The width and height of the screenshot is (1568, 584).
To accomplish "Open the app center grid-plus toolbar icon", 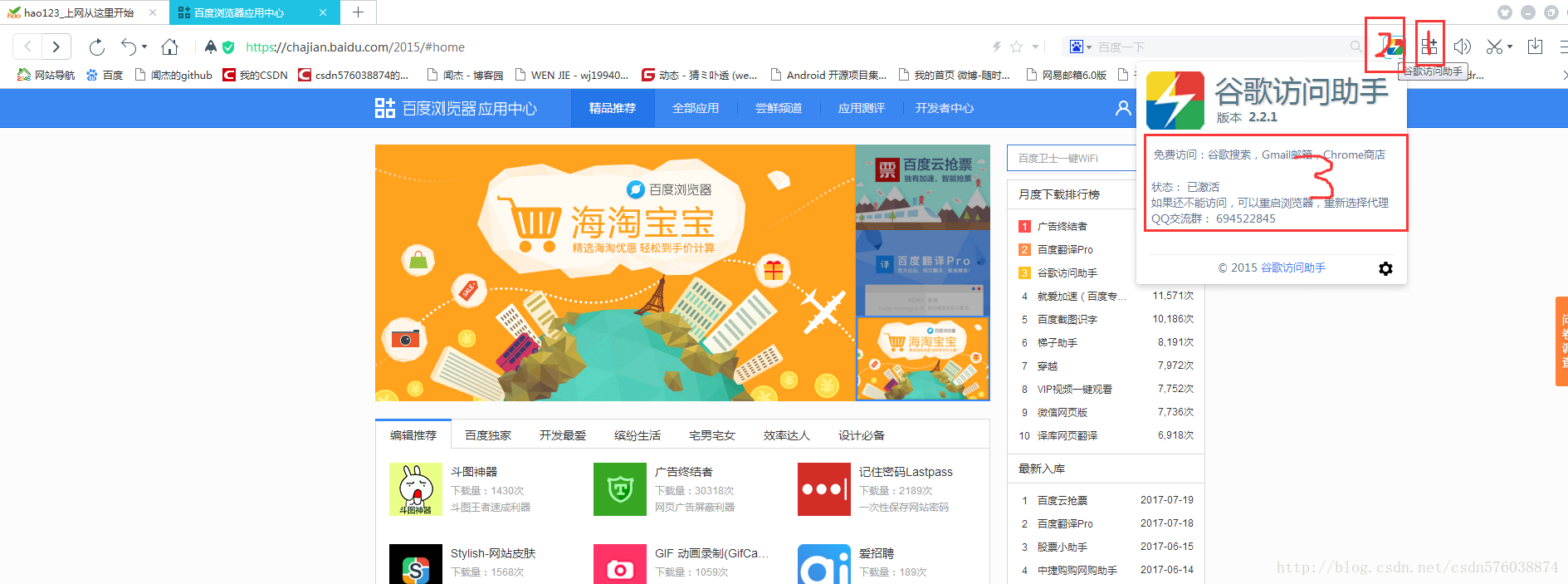I will coord(1429,47).
